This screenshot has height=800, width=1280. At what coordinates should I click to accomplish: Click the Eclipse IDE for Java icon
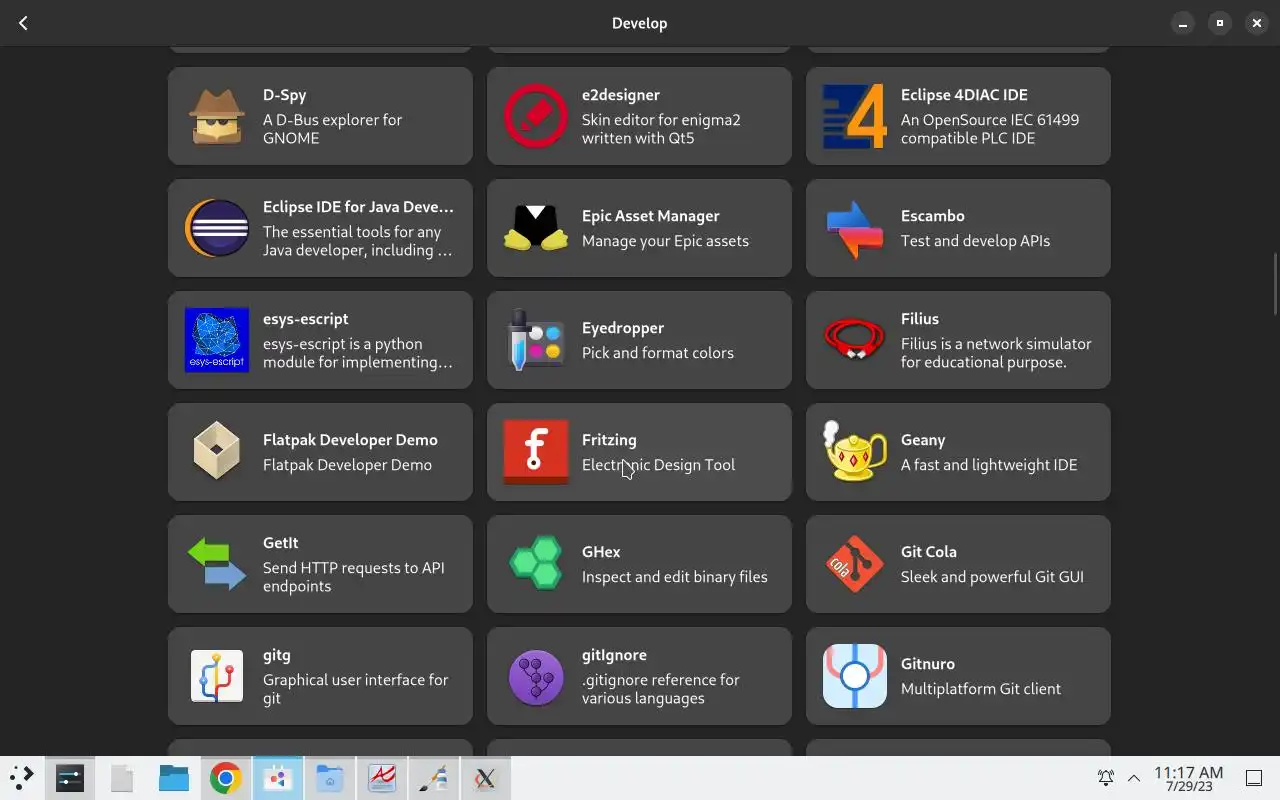217,228
